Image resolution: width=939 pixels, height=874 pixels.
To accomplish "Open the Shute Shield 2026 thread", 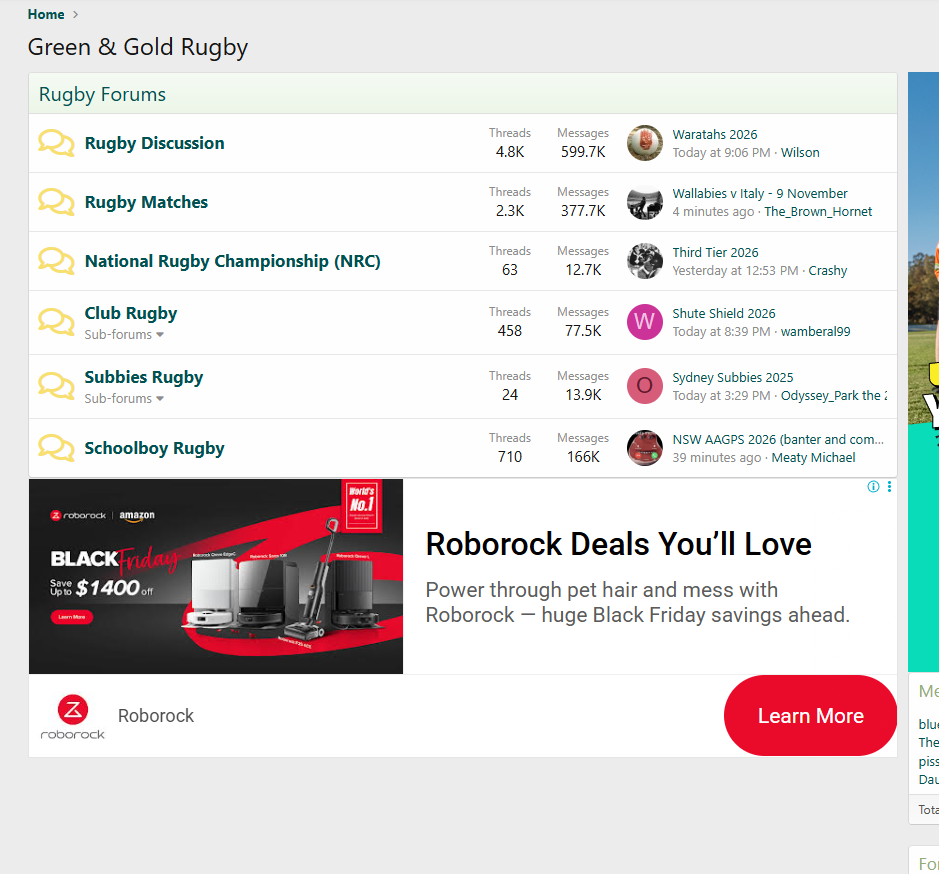I will coord(724,313).
